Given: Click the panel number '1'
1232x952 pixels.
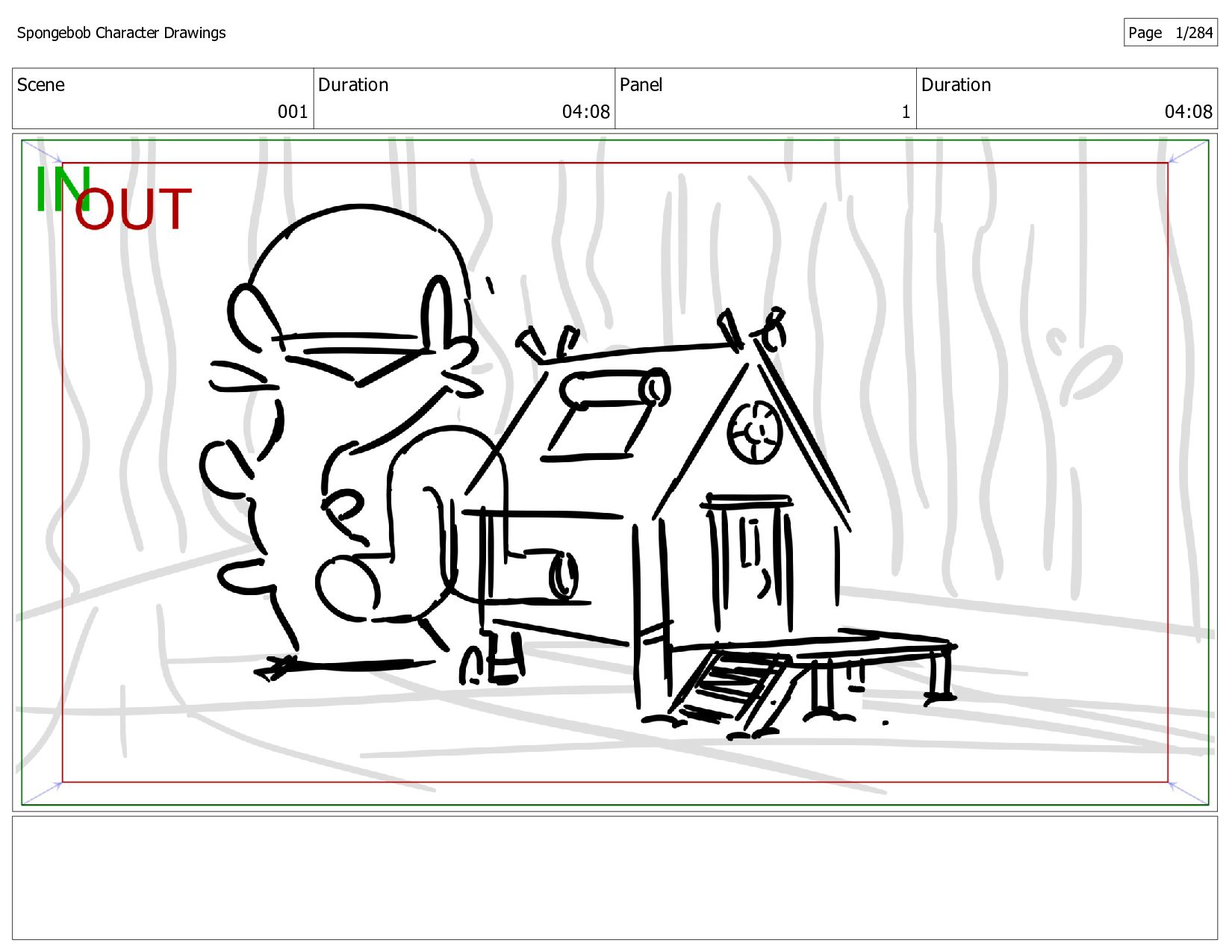Looking at the screenshot, I should pyautogui.click(x=906, y=112).
